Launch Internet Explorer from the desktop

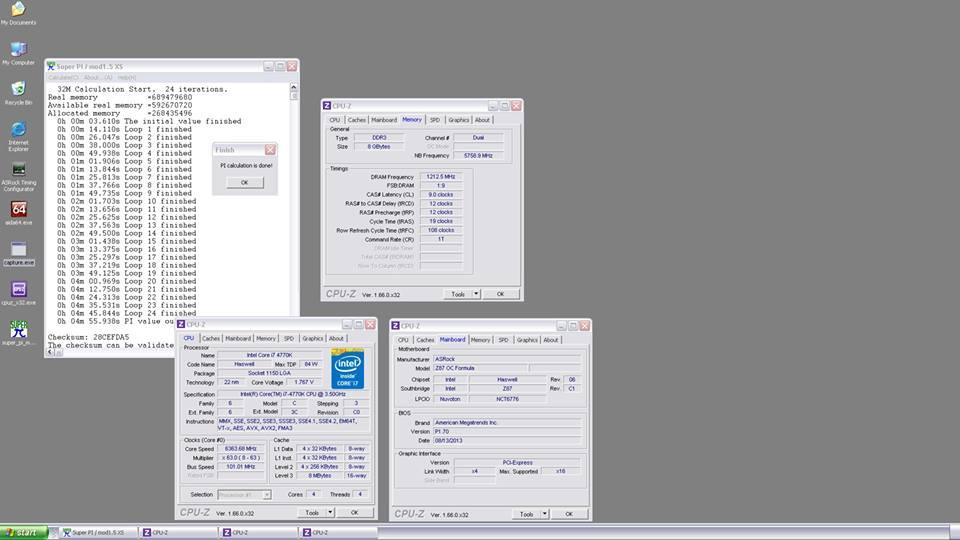pos(18,136)
